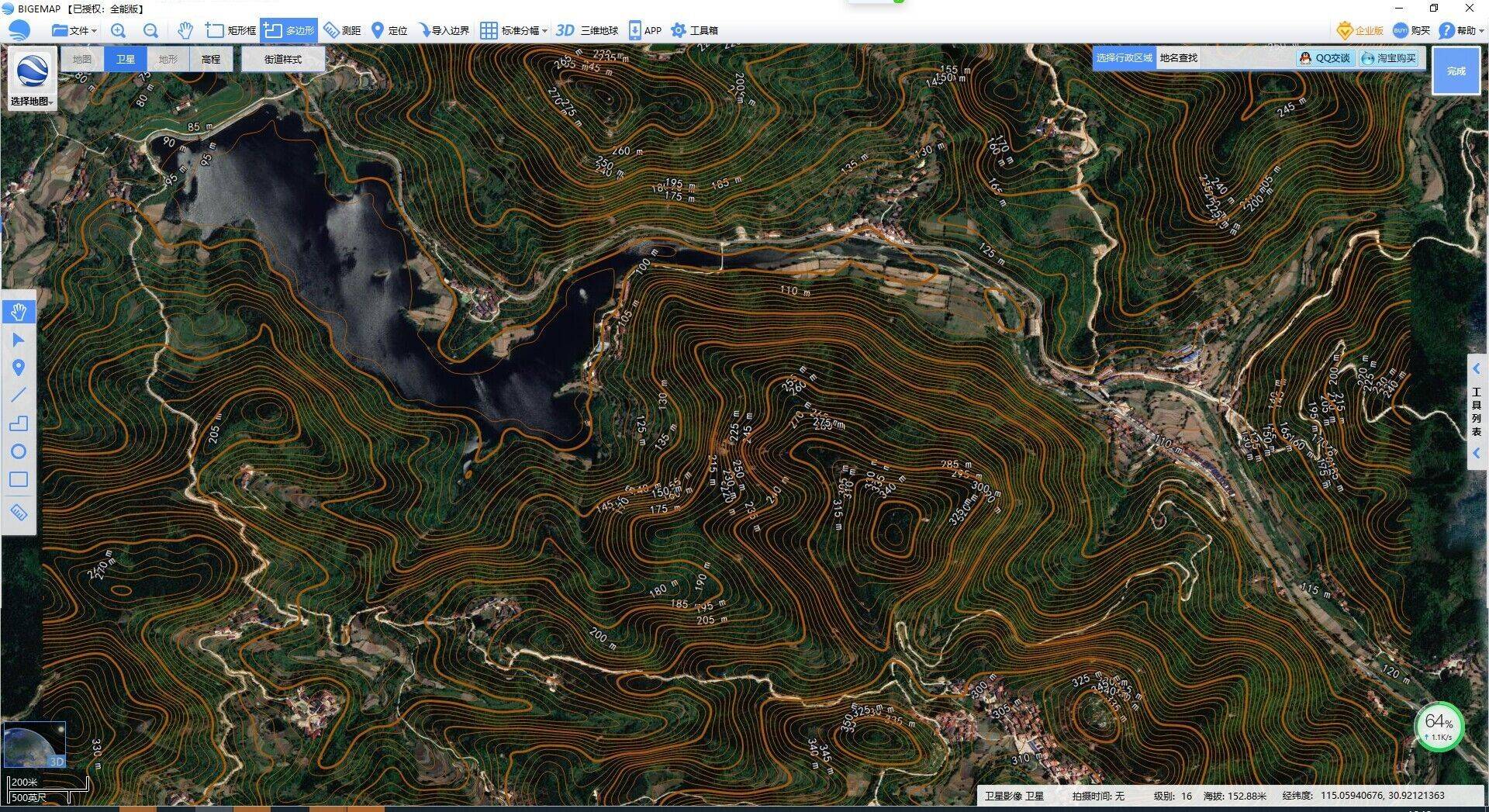Toggle the 多边形 polygon selection tool
Image resolution: width=1489 pixels, height=812 pixels.
pos(288,30)
